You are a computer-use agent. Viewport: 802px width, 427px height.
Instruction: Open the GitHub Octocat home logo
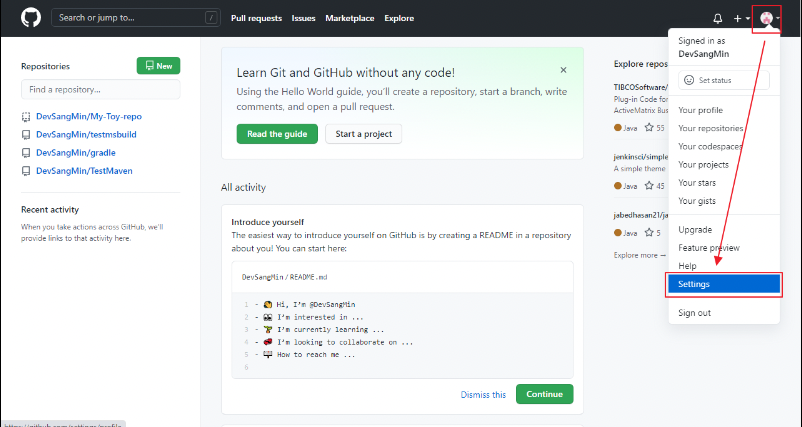(x=31, y=18)
